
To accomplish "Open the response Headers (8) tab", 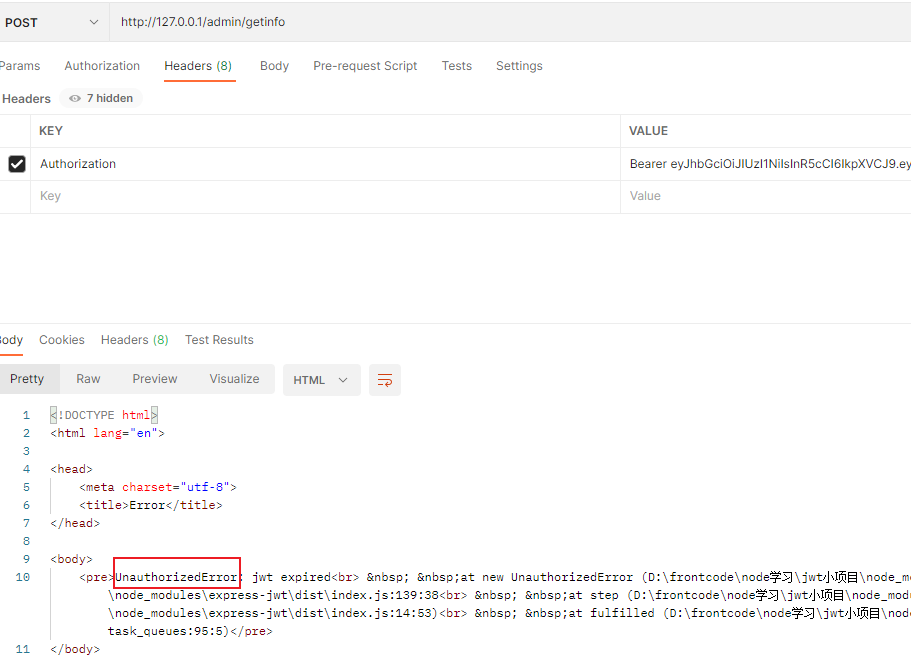I will pyautogui.click(x=135, y=340).
